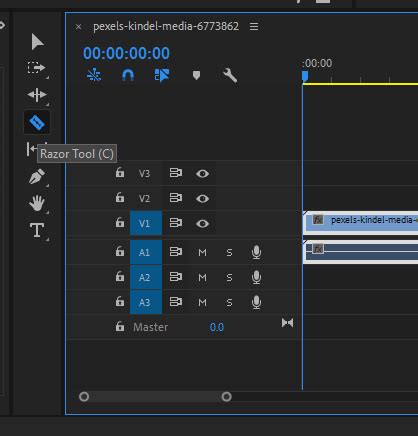Toggle Sync Lock on V1
Viewport: 418px width, 436px height.
pyautogui.click(x=176, y=223)
